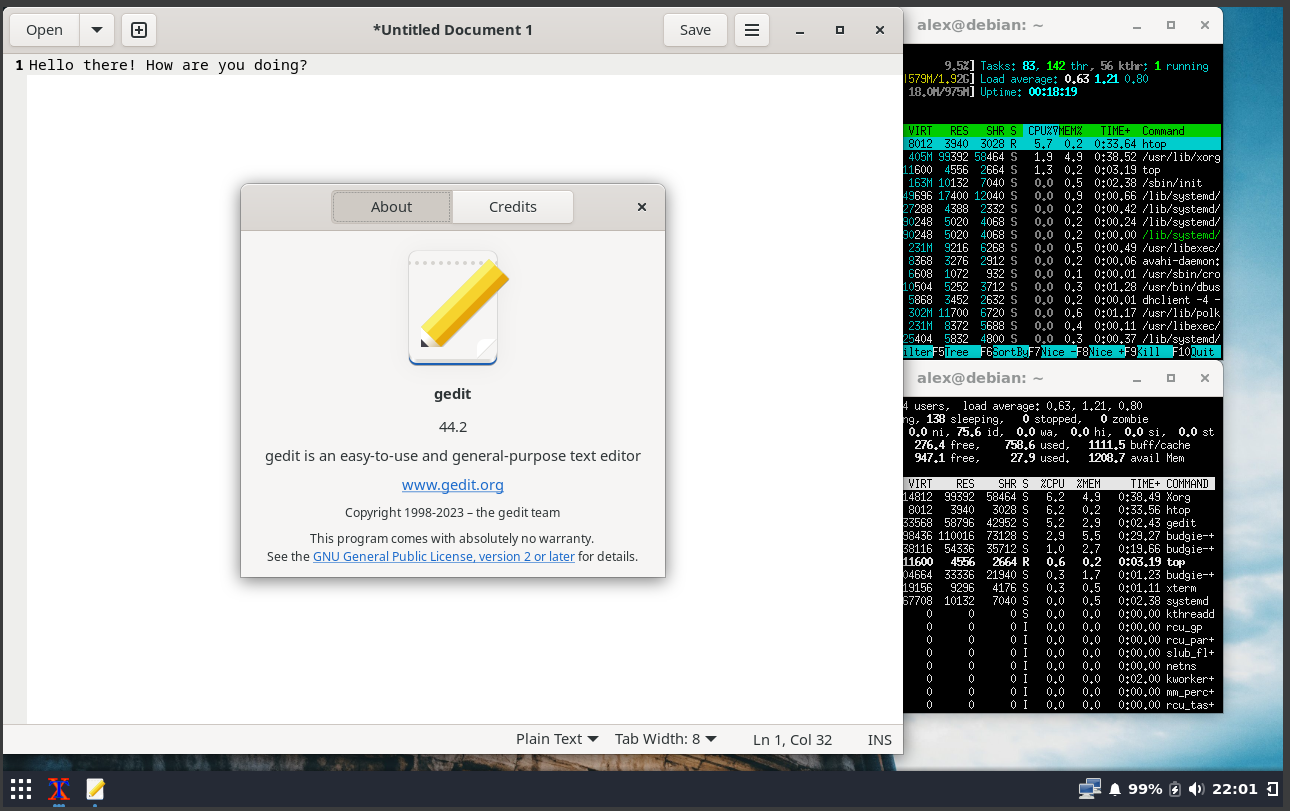The height and width of the screenshot is (811, 1290).
Task: Open the gedit hamburger menu
Action: (752, 30)
